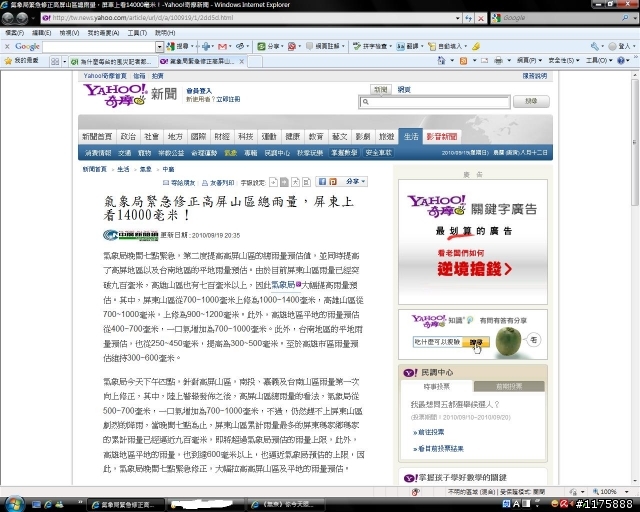The width and height of the screenshot is (640, 512).
Task: Click the 立即註冊 register link
Action: pos(228,99)
